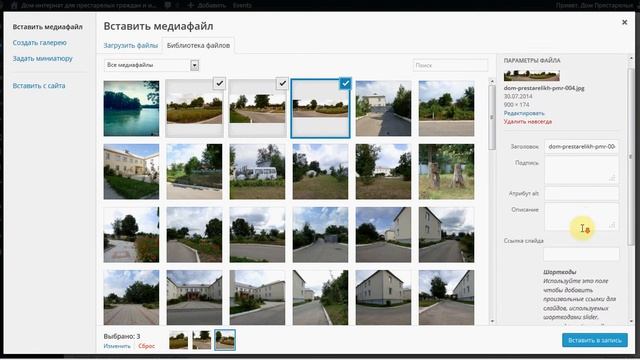Click the 'Атрибут alt' field

[581, 193]
